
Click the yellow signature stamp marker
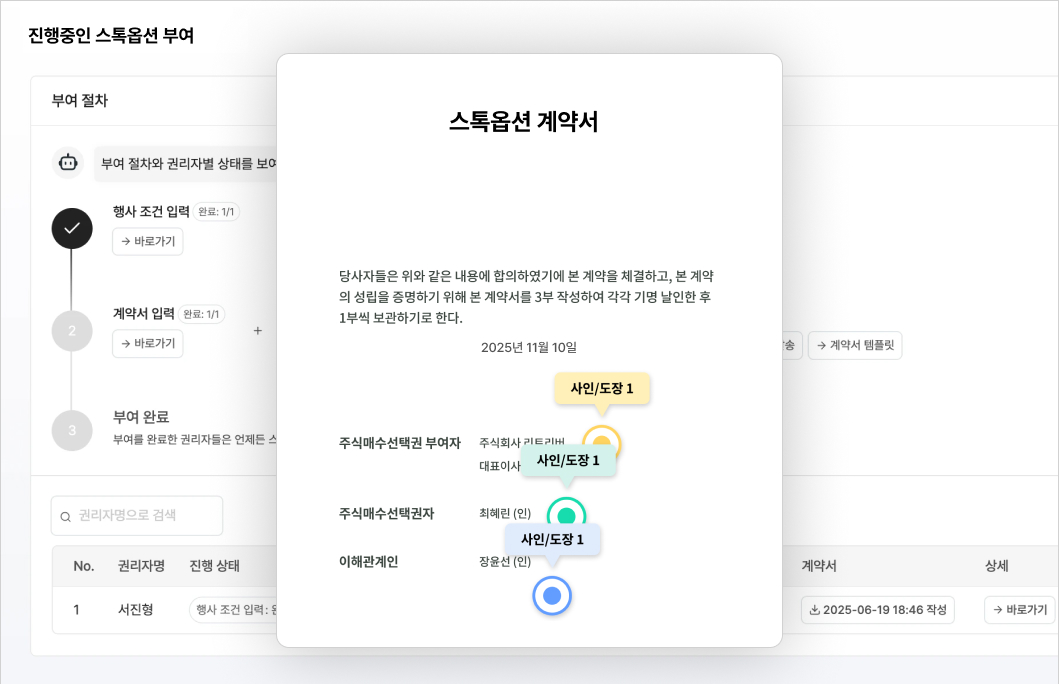point(602,443)
